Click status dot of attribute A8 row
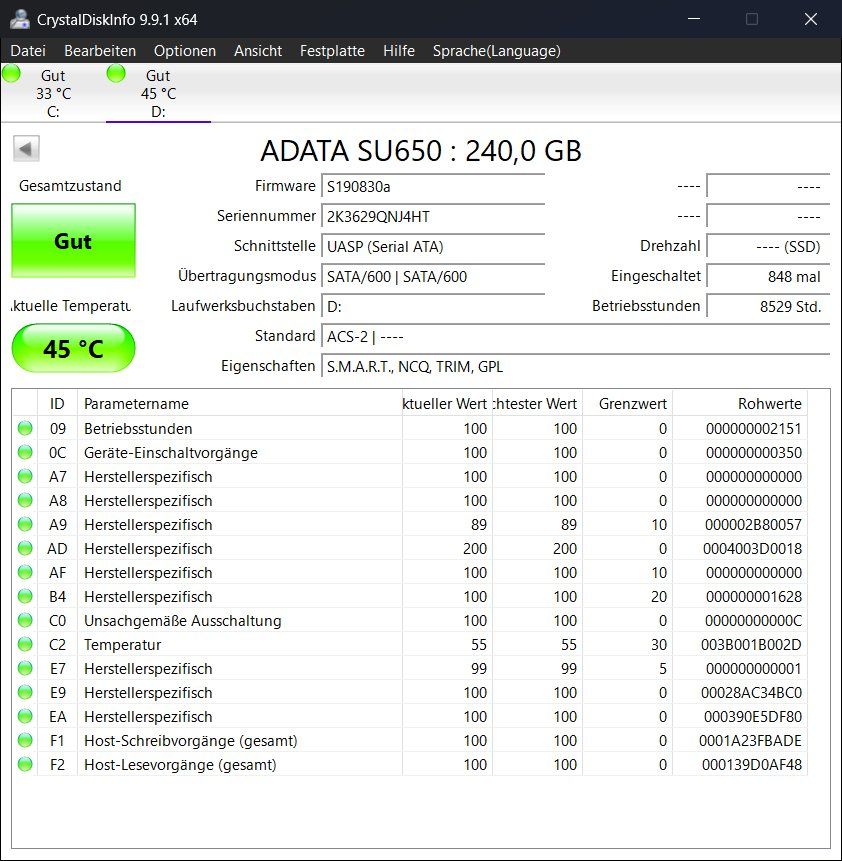The image size is (842, 861). coord(25,500)
